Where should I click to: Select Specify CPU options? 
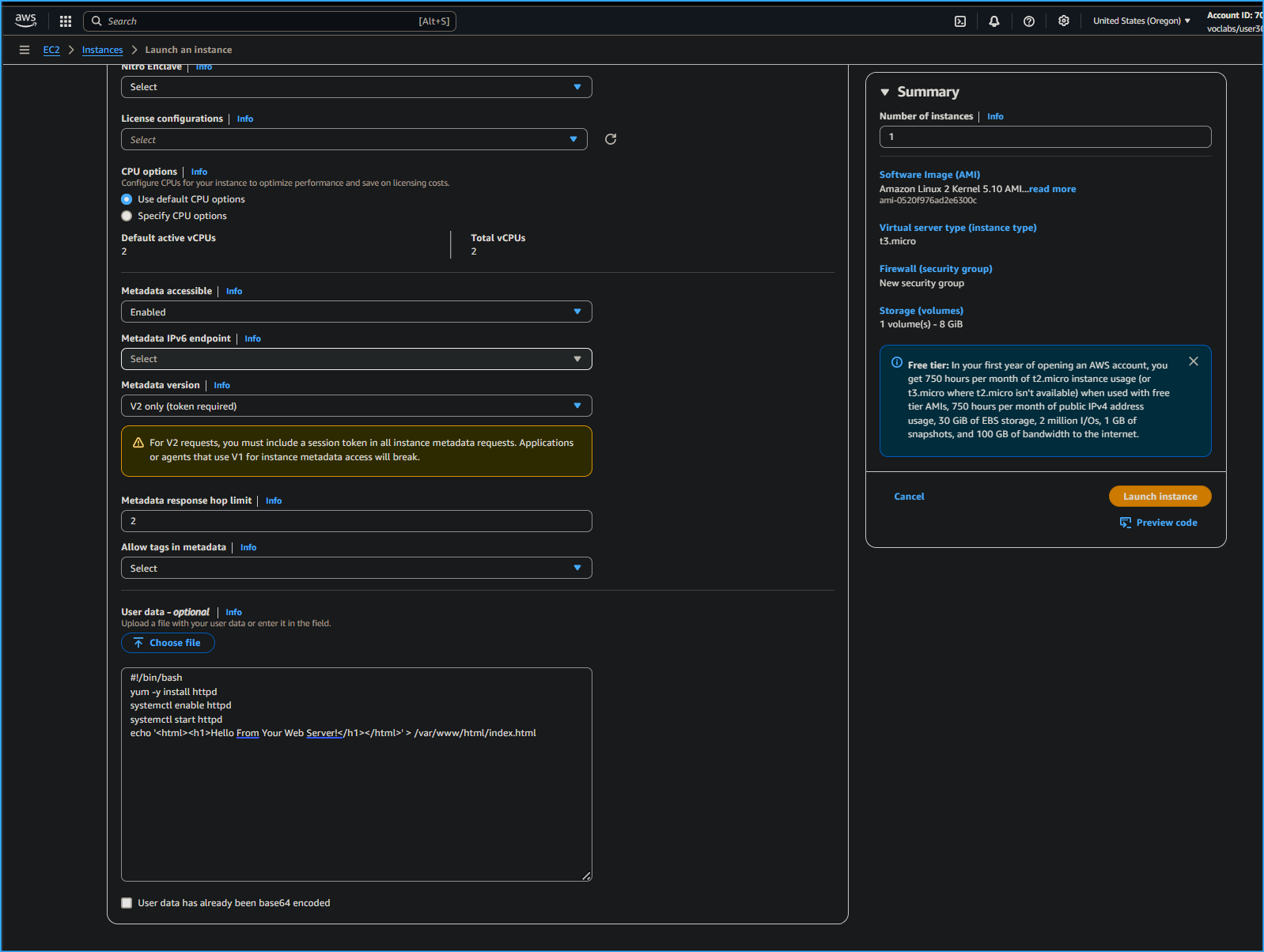point(127,216)
